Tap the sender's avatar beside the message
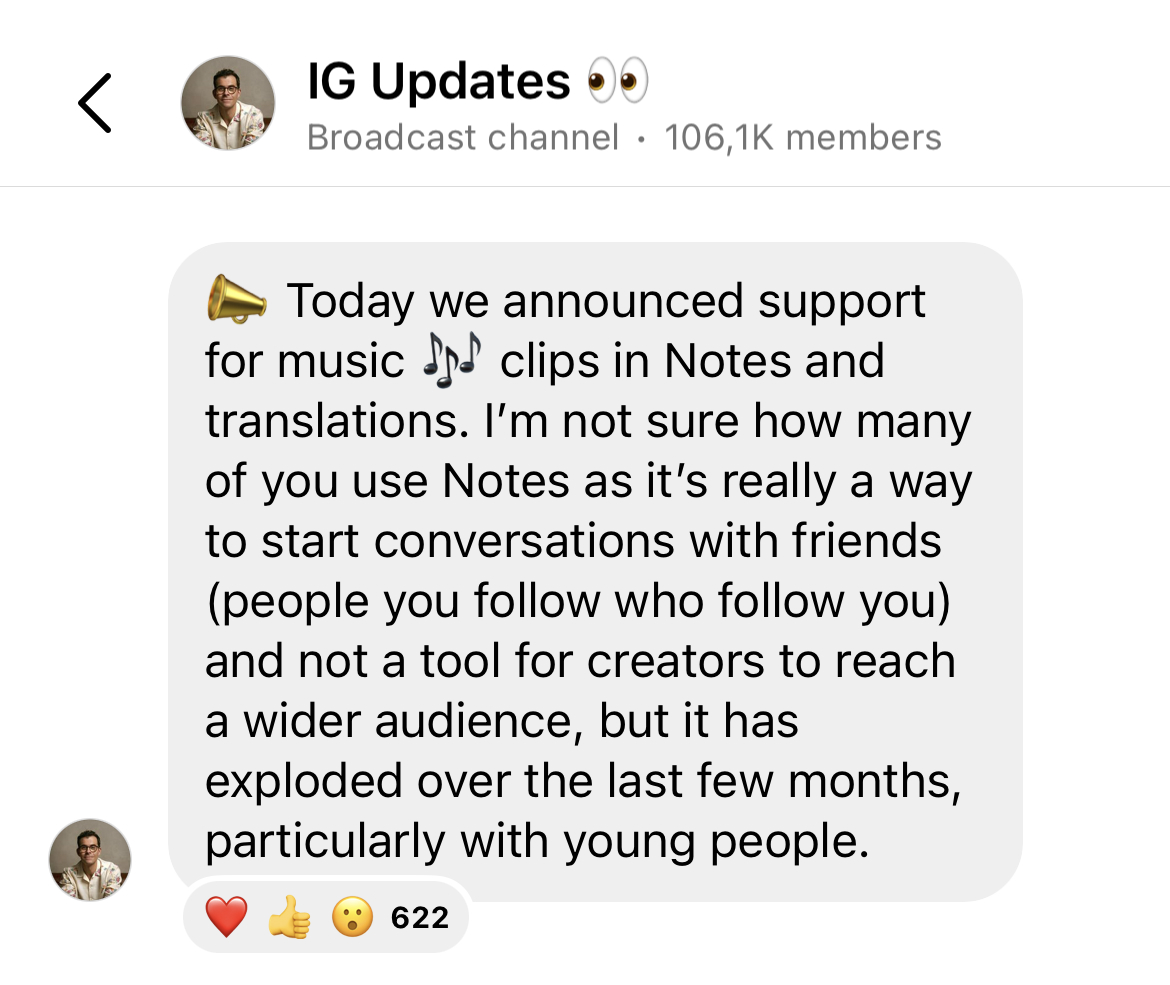1170x985 pixels. [89, 859]
